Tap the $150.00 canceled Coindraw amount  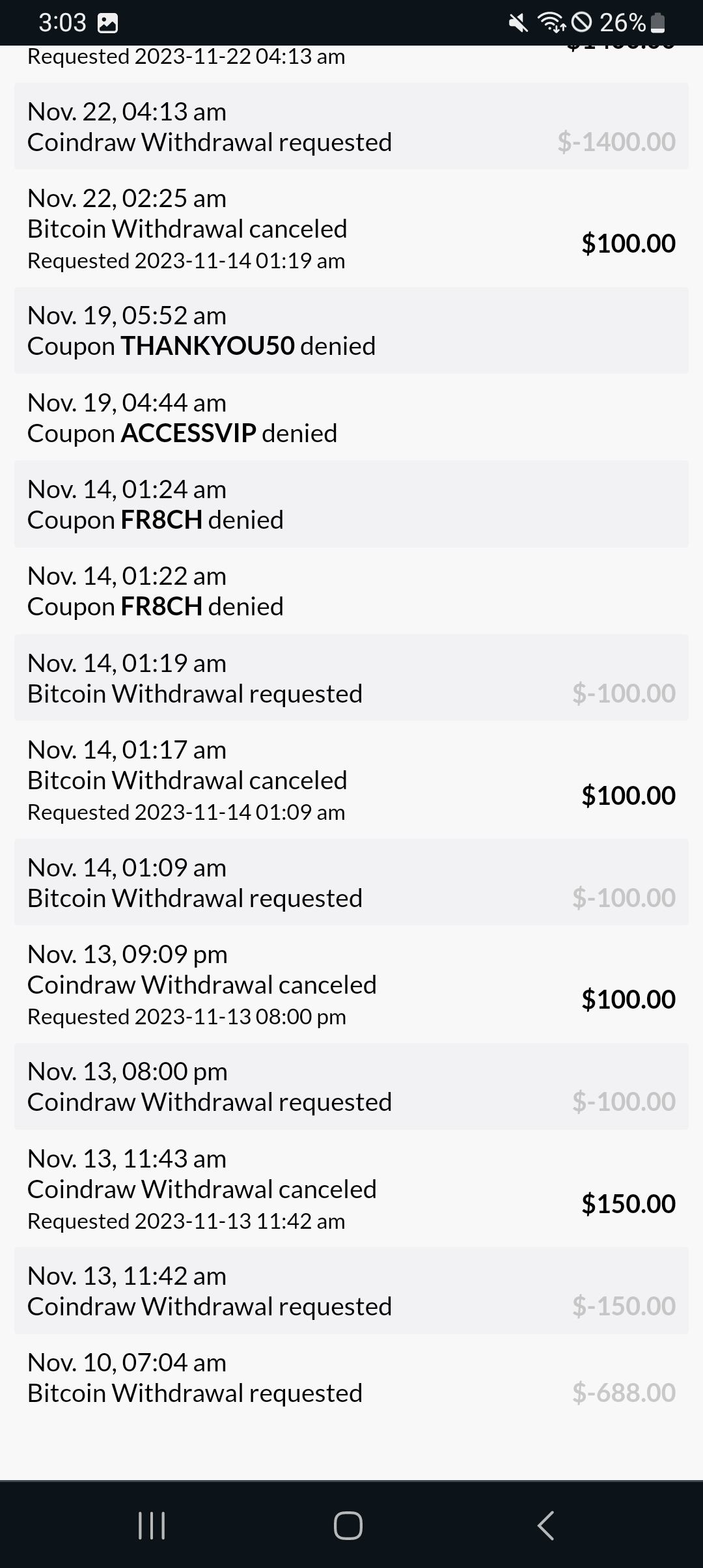(x=628, y=1204)
